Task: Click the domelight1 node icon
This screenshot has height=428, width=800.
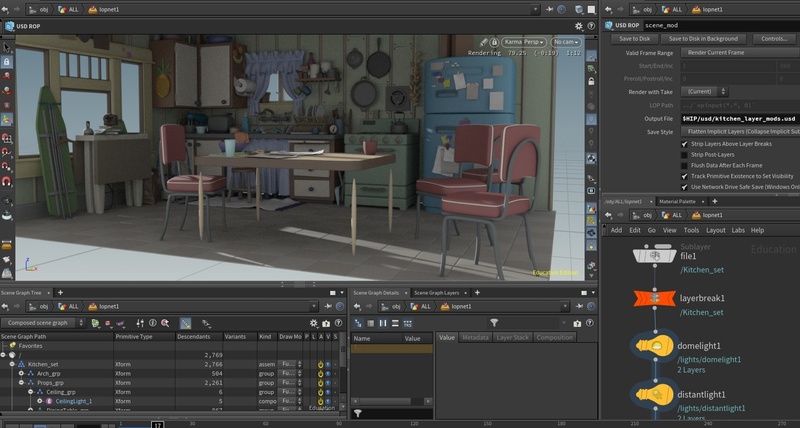Action: [x=655, y=346]
